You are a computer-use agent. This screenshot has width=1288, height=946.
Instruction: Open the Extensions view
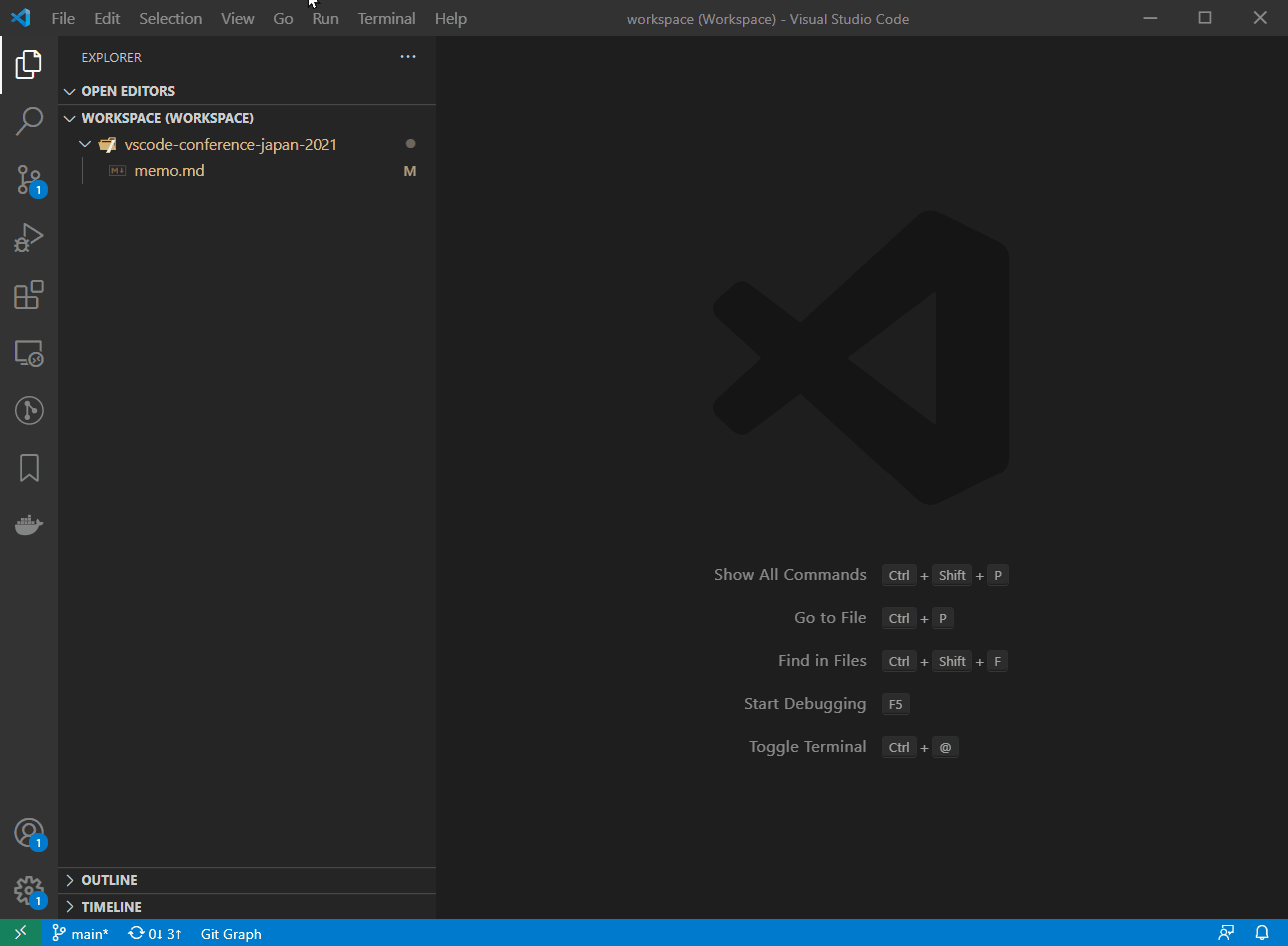tap(29, 295)
